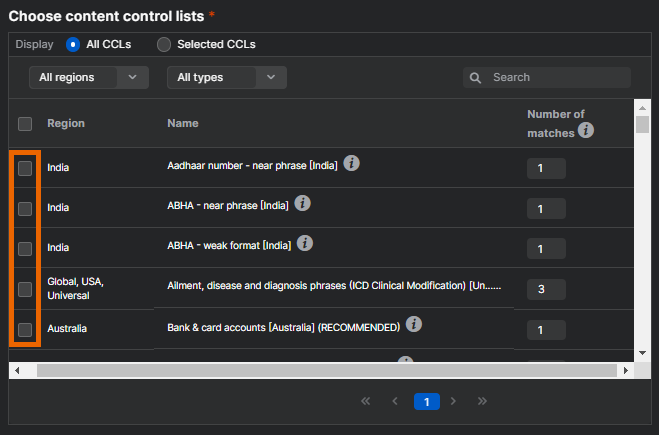Click info icon for Bank & card accounts

[414, 325]
